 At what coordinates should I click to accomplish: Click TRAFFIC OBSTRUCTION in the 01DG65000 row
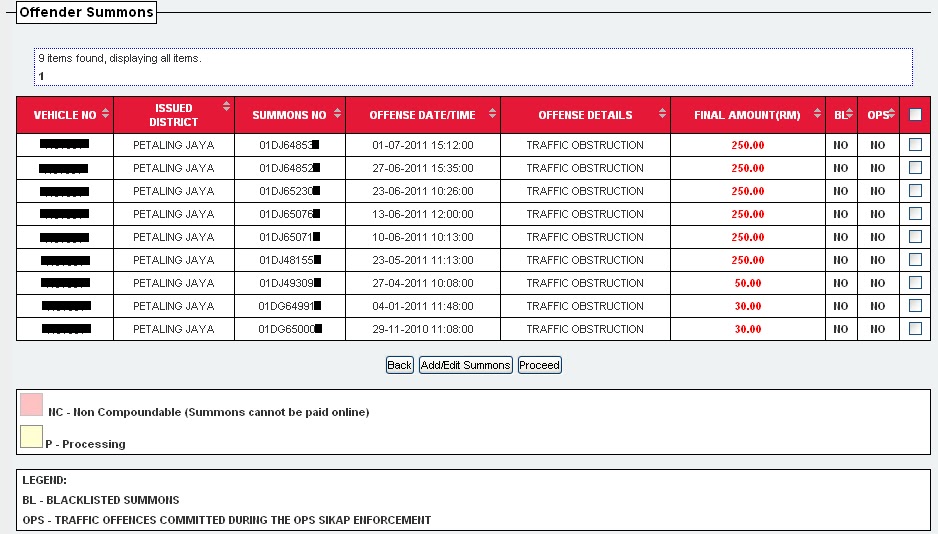pyautogui.click(x=585, y=329)
